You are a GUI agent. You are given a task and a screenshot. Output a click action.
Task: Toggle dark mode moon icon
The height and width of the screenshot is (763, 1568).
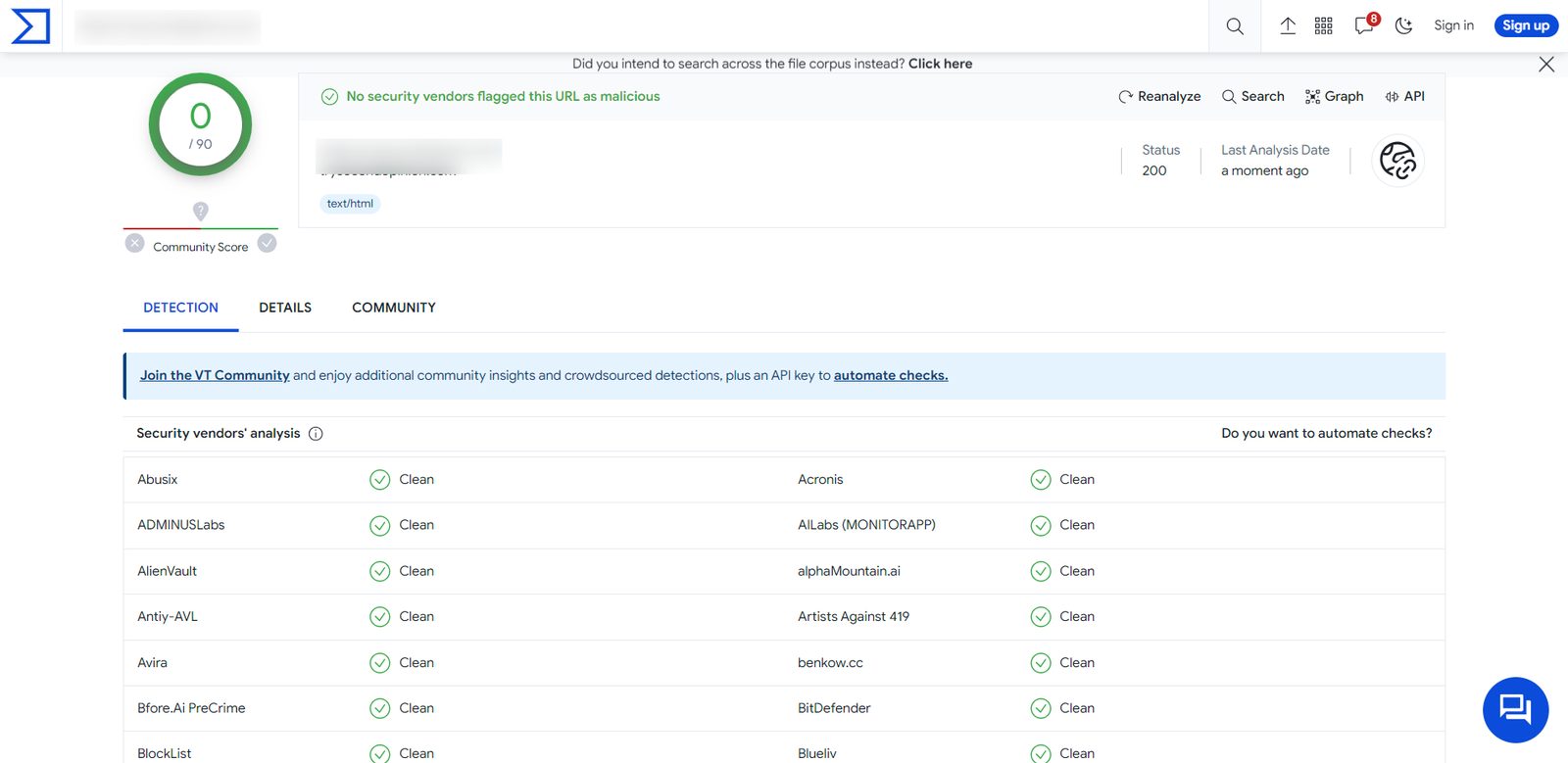pyautogui.click(x=1403, y=25)
